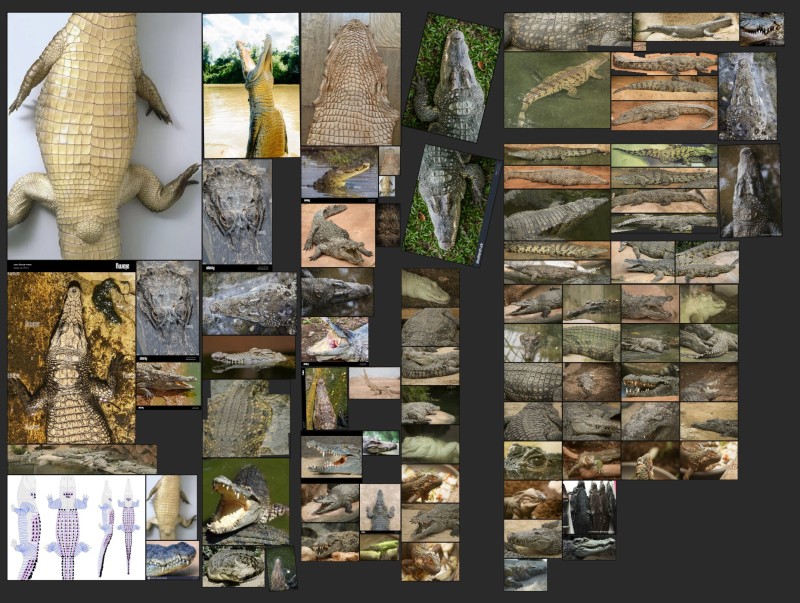This screenshot has width=800, height=603.
Task: Select the crocodile eye close-up thumbnail
Action: (x=533, y=461)
